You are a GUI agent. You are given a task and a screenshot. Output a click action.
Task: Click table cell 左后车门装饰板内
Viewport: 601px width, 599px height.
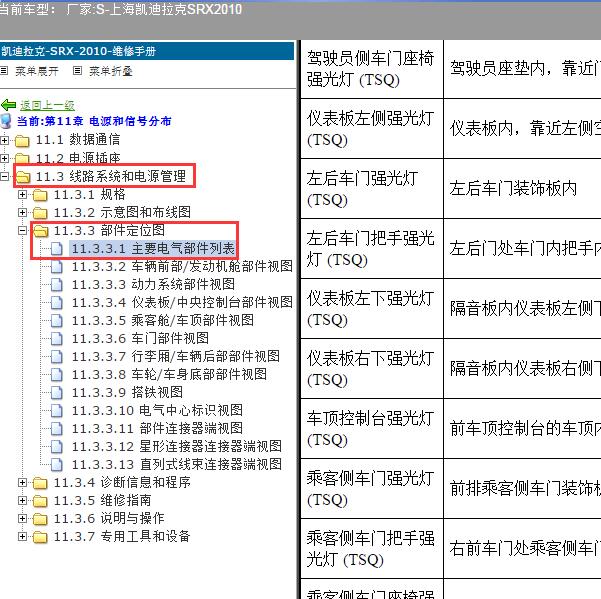pos(522,189)
